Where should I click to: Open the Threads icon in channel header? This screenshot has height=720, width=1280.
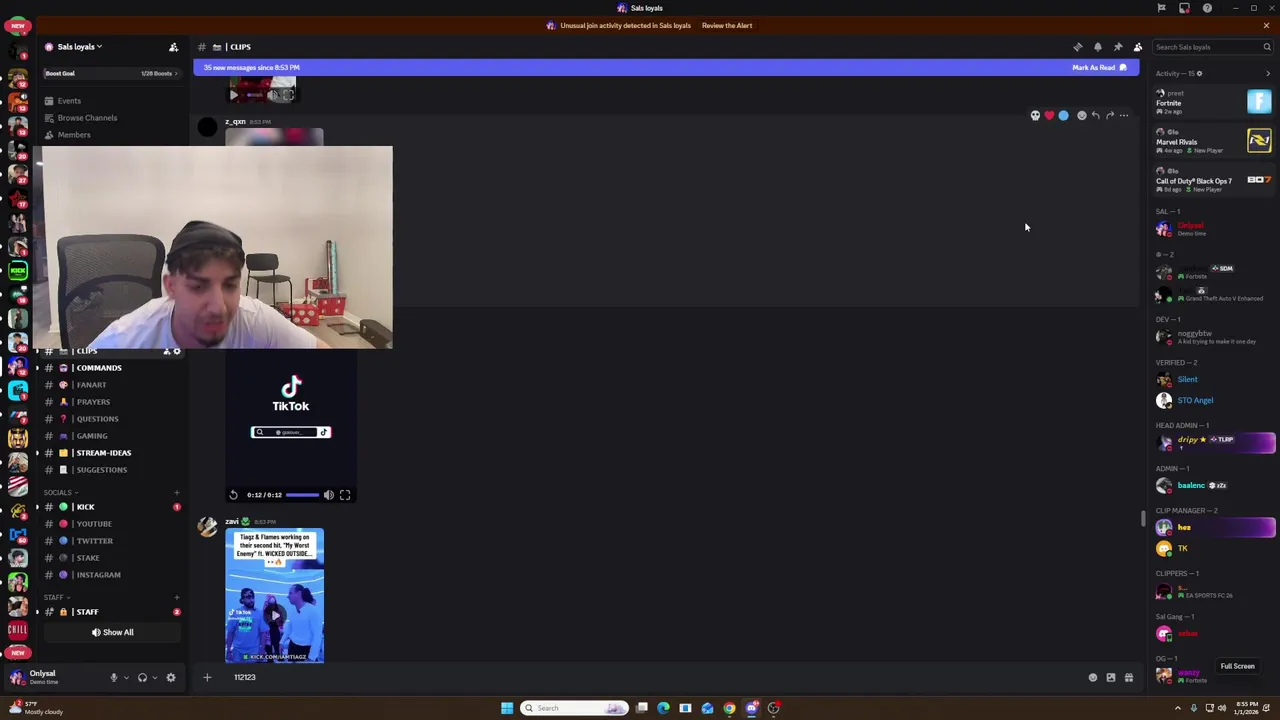coord(1078,47)
